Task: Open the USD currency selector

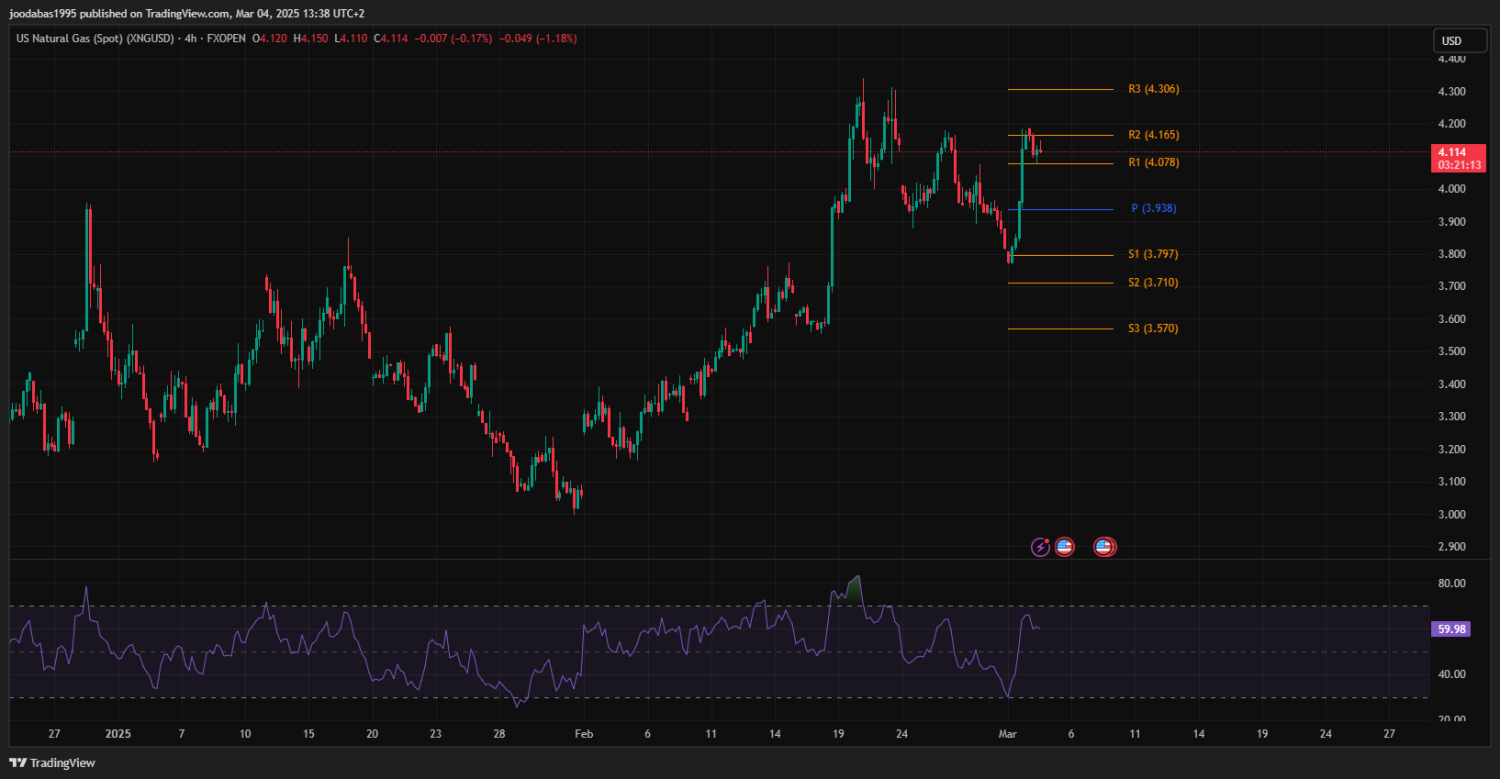Action: pos(1450,41)
